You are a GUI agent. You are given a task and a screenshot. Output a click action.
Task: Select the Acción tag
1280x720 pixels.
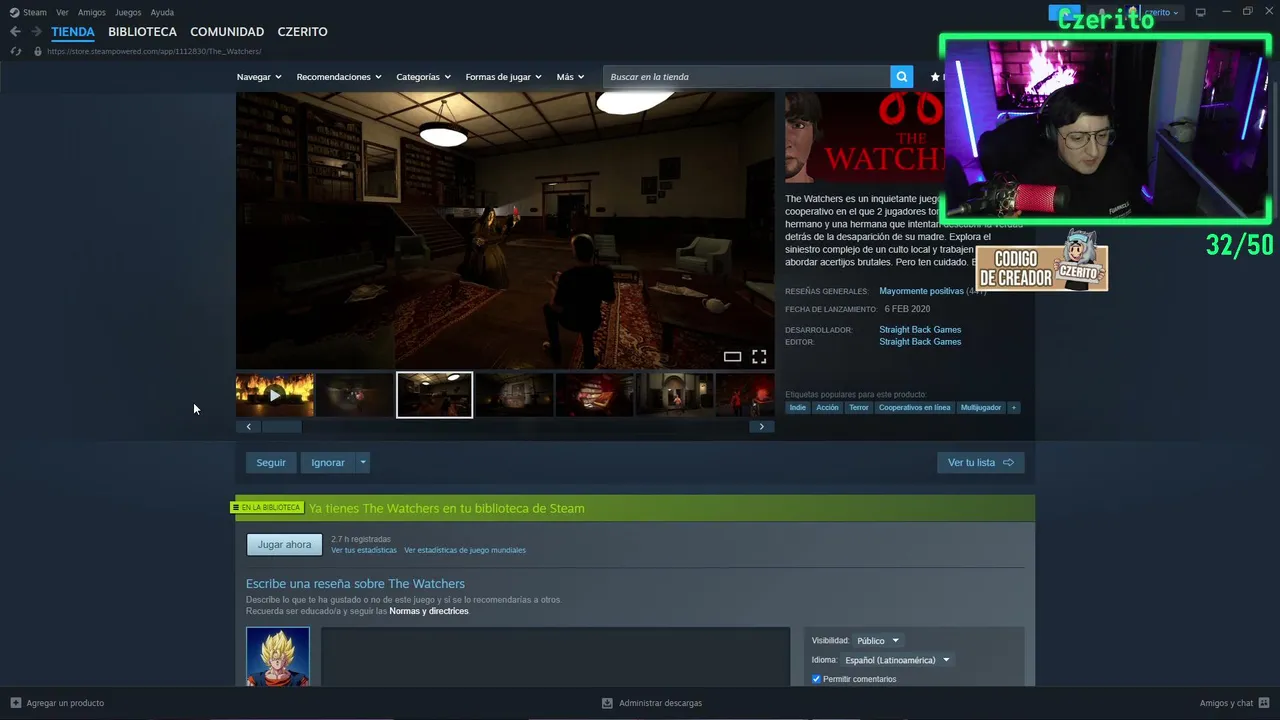coord(827,408)
